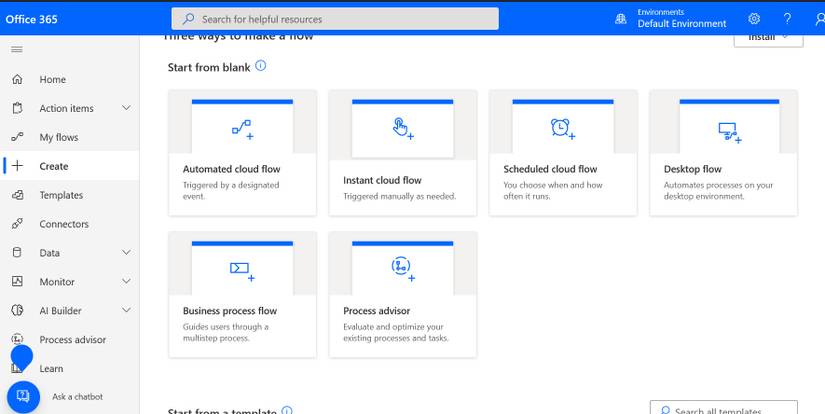Click the My flows icon
The image size is (825, 414).
(x=17, y=137)
